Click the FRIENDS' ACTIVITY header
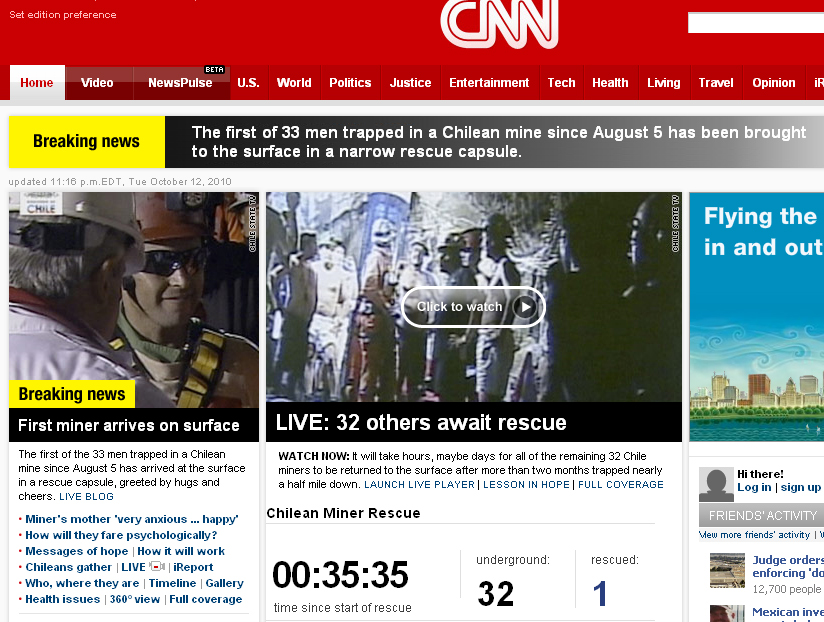The width and height of the screenshot is (824, 622). tap(761, 515)
